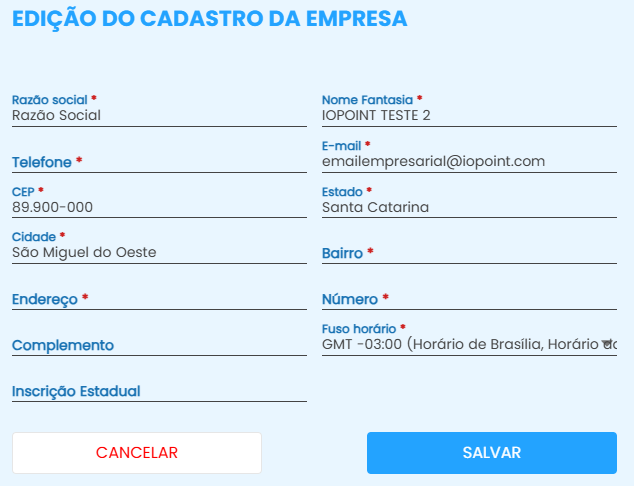634x486 pixels.
Task: Click the emailempresarial@iopoint.com field text
Action: pyautogui.click(x=433, y=161)
